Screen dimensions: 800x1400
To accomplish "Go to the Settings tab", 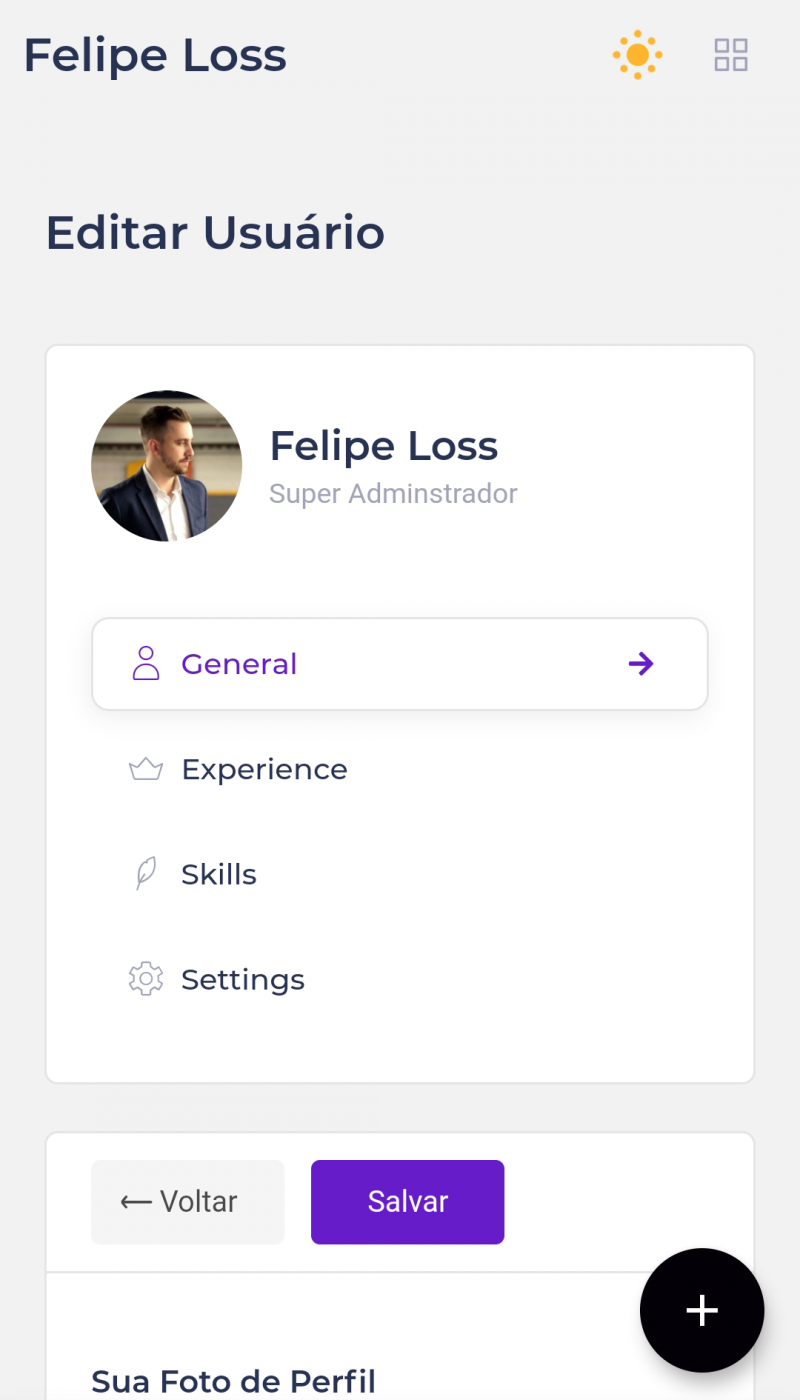I will pos(243,979).
